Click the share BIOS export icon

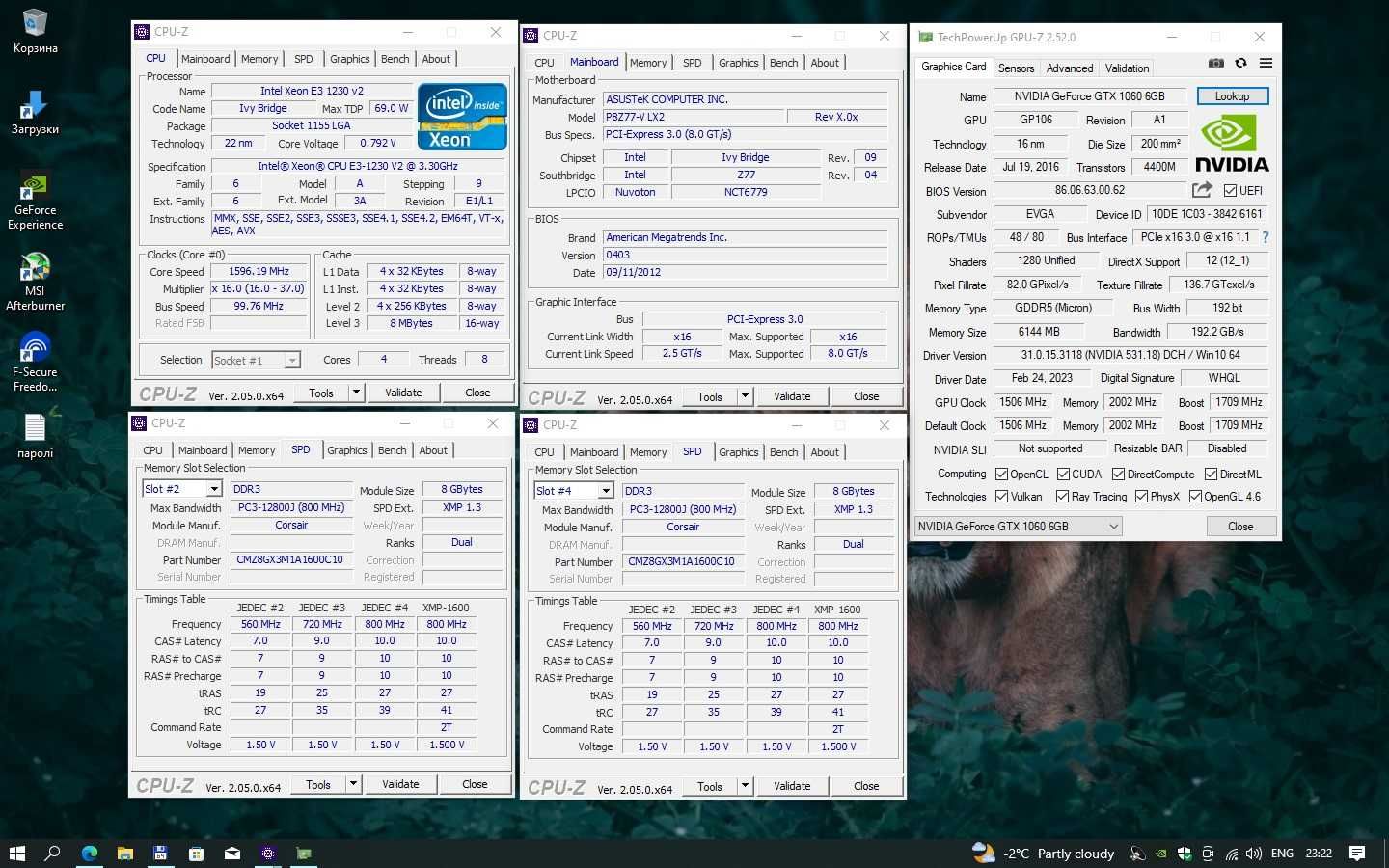tap(1202, 190)
